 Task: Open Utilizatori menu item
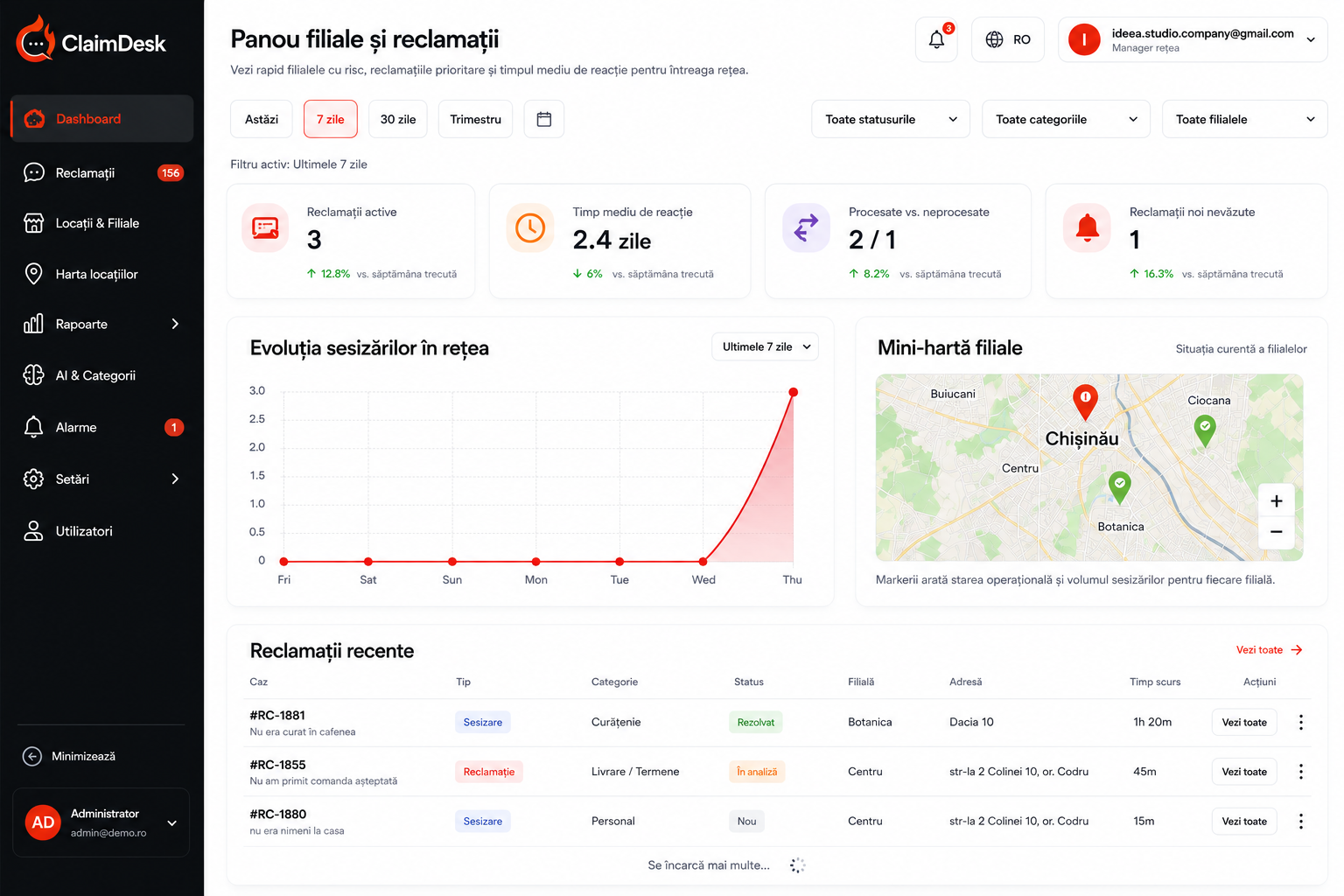(102, 530)
